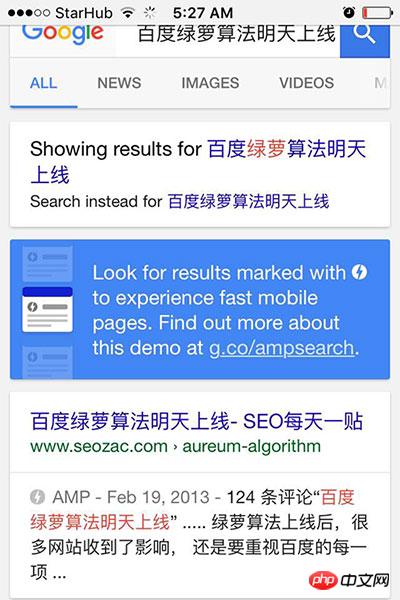Tap the AMP page illustration thumbnail in blue banner
400x600 pixels.
click(47, 309)
